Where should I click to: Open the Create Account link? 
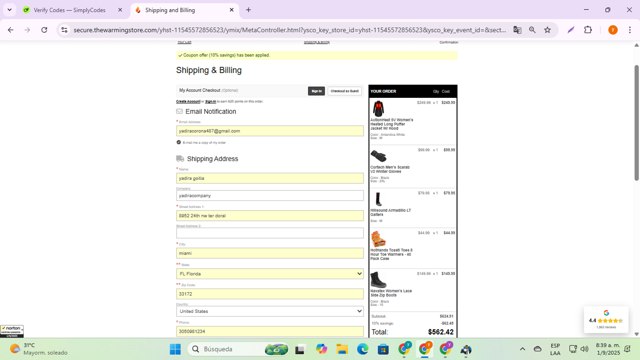pos(188,101)
